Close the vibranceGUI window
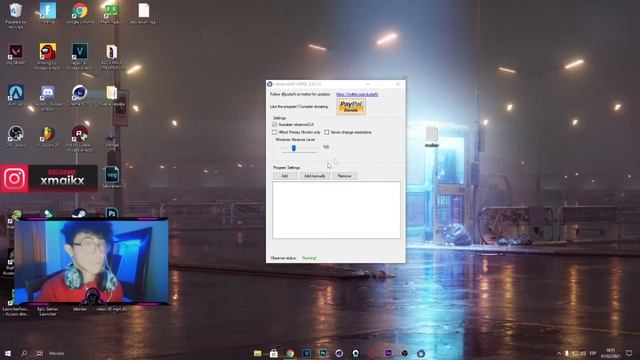The image size is (640, 360). [x=398, y=84]
